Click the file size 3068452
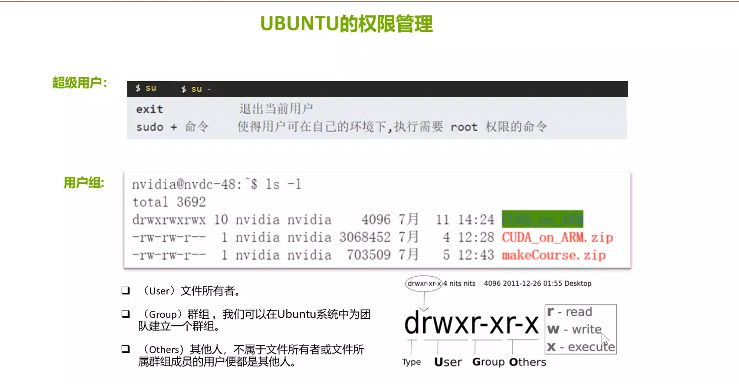Screen dimensions: 739x384 coord(365,237)
